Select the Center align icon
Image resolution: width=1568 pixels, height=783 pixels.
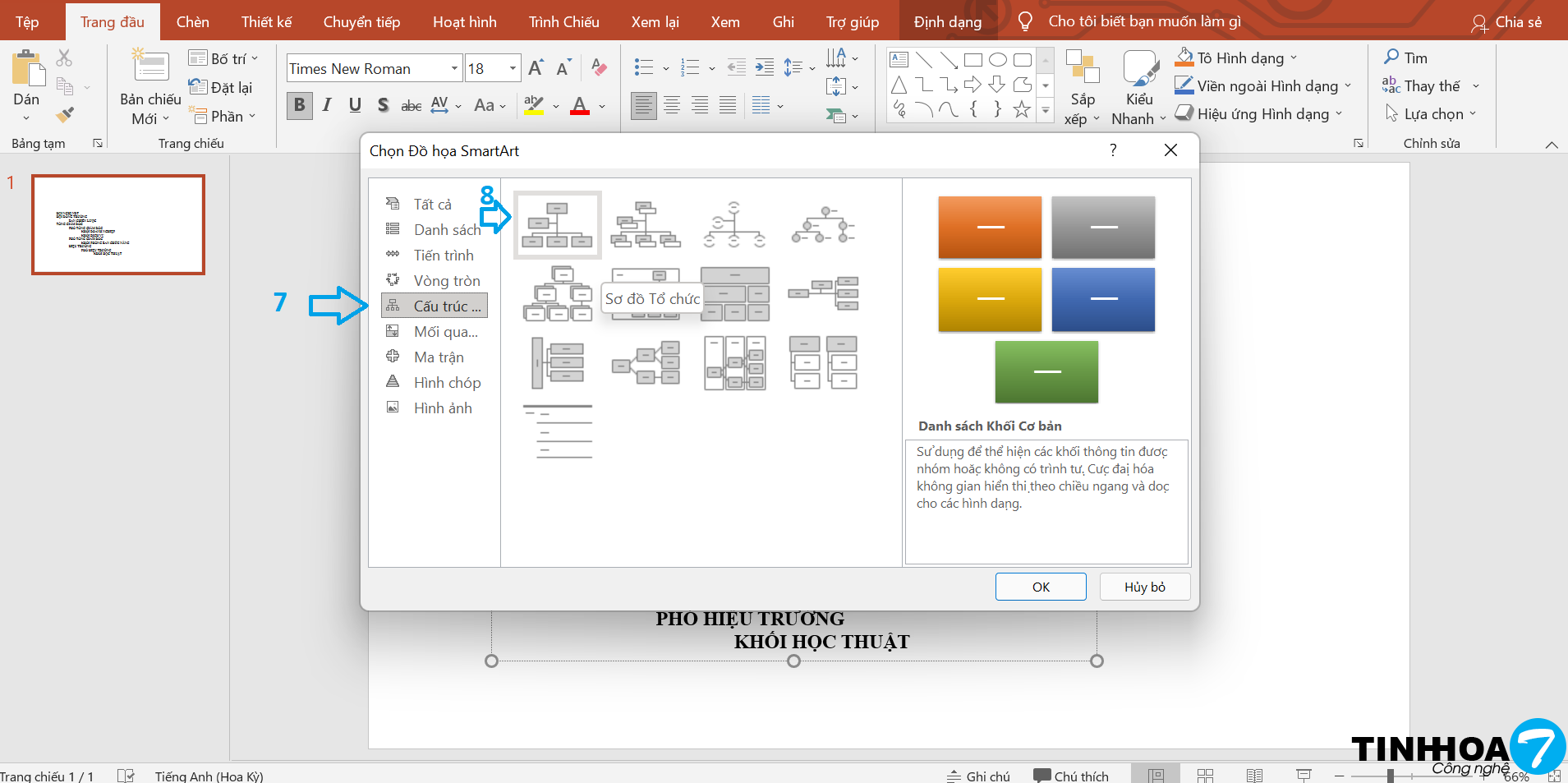click(x=672, y=105)
